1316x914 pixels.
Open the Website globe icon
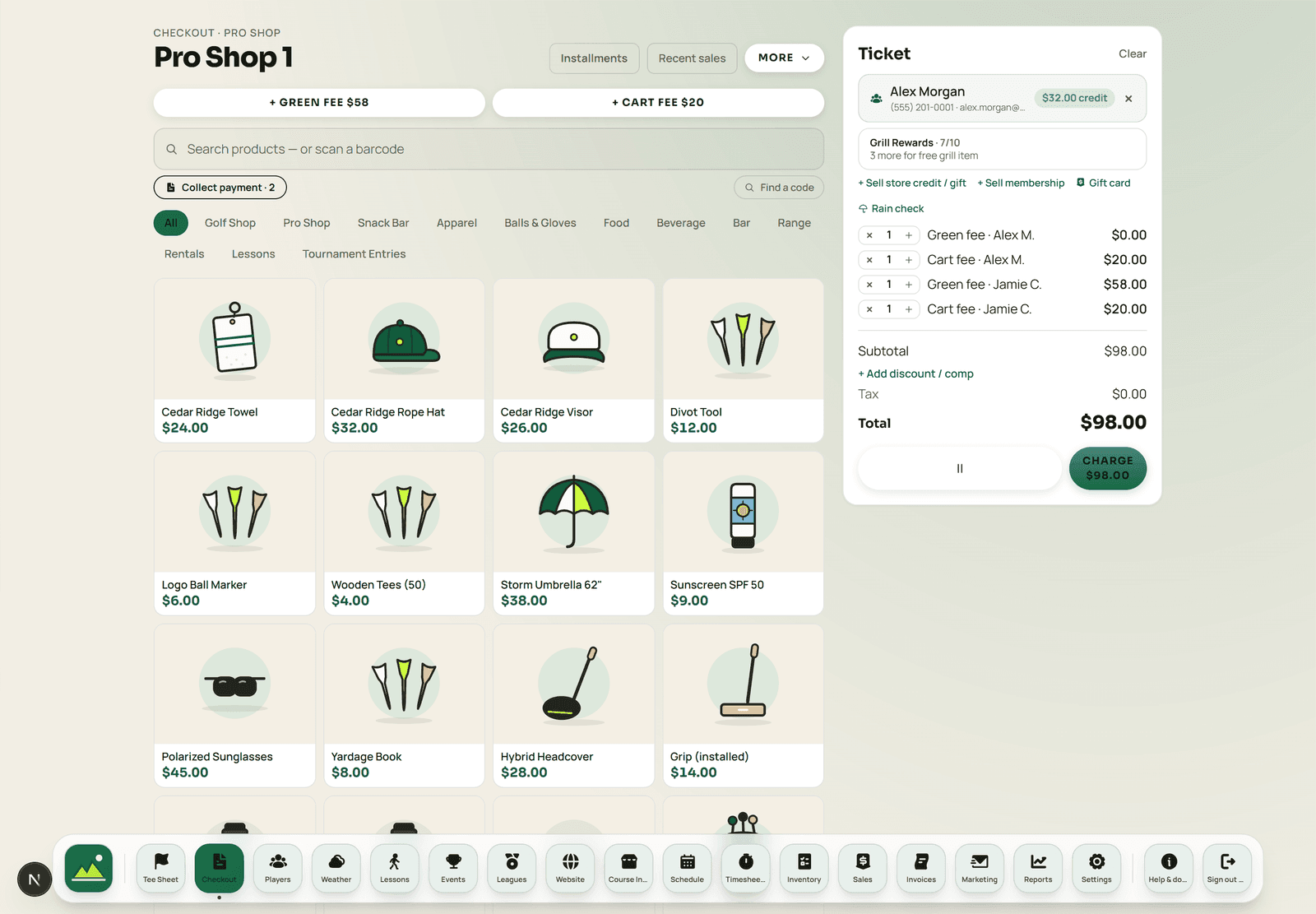pyautogui.click(x=570, y=868)
